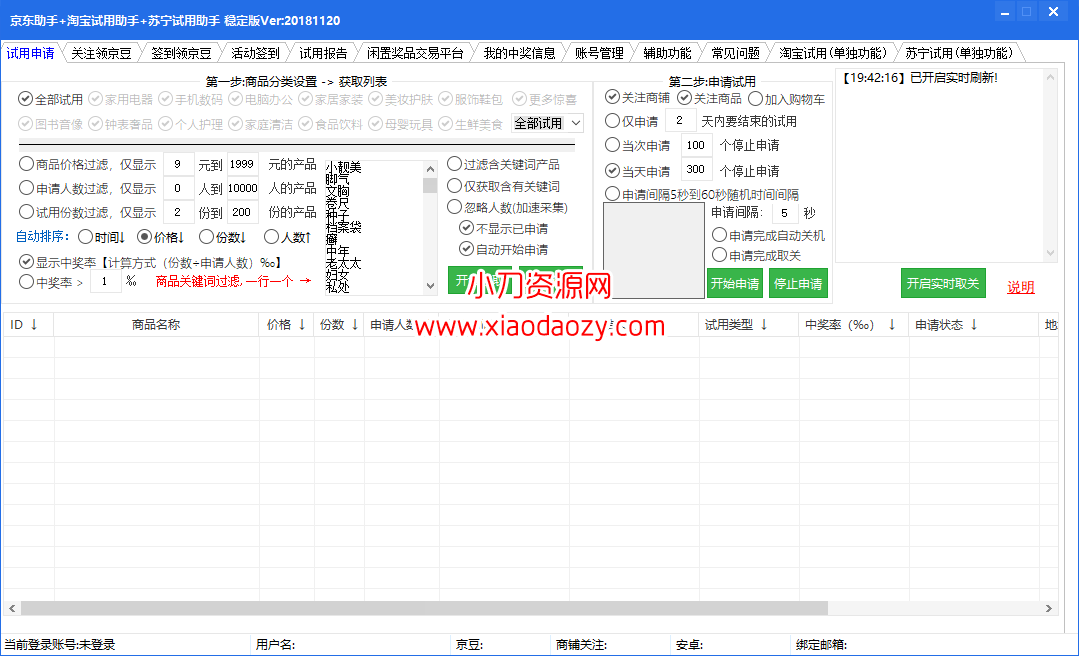Enable 忽略人数(加速采集) option

507,207
